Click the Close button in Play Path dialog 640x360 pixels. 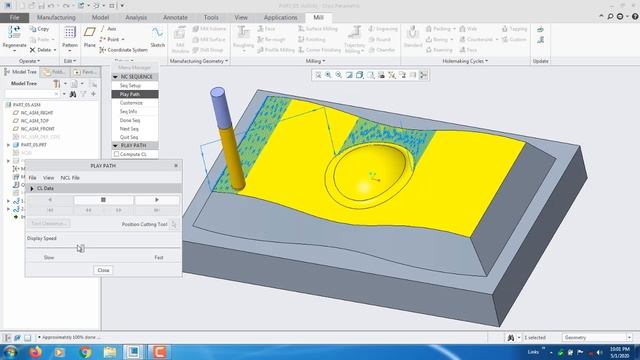click(x=103, y=270)
